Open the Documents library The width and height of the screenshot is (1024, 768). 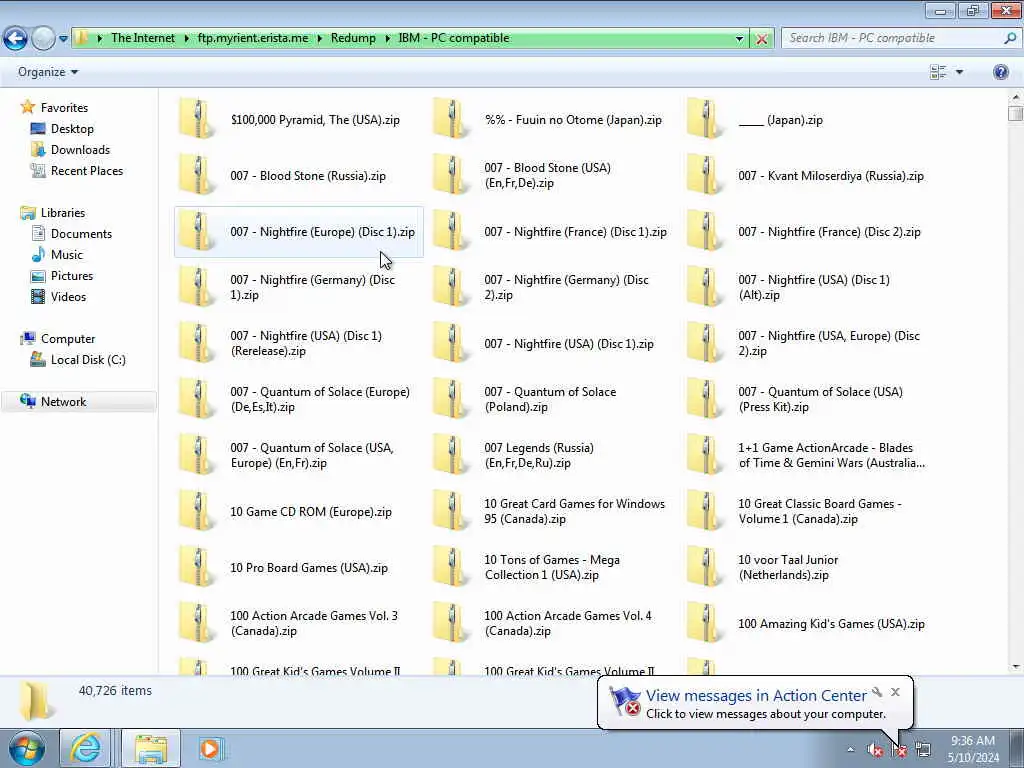click(x=81, y=234)
